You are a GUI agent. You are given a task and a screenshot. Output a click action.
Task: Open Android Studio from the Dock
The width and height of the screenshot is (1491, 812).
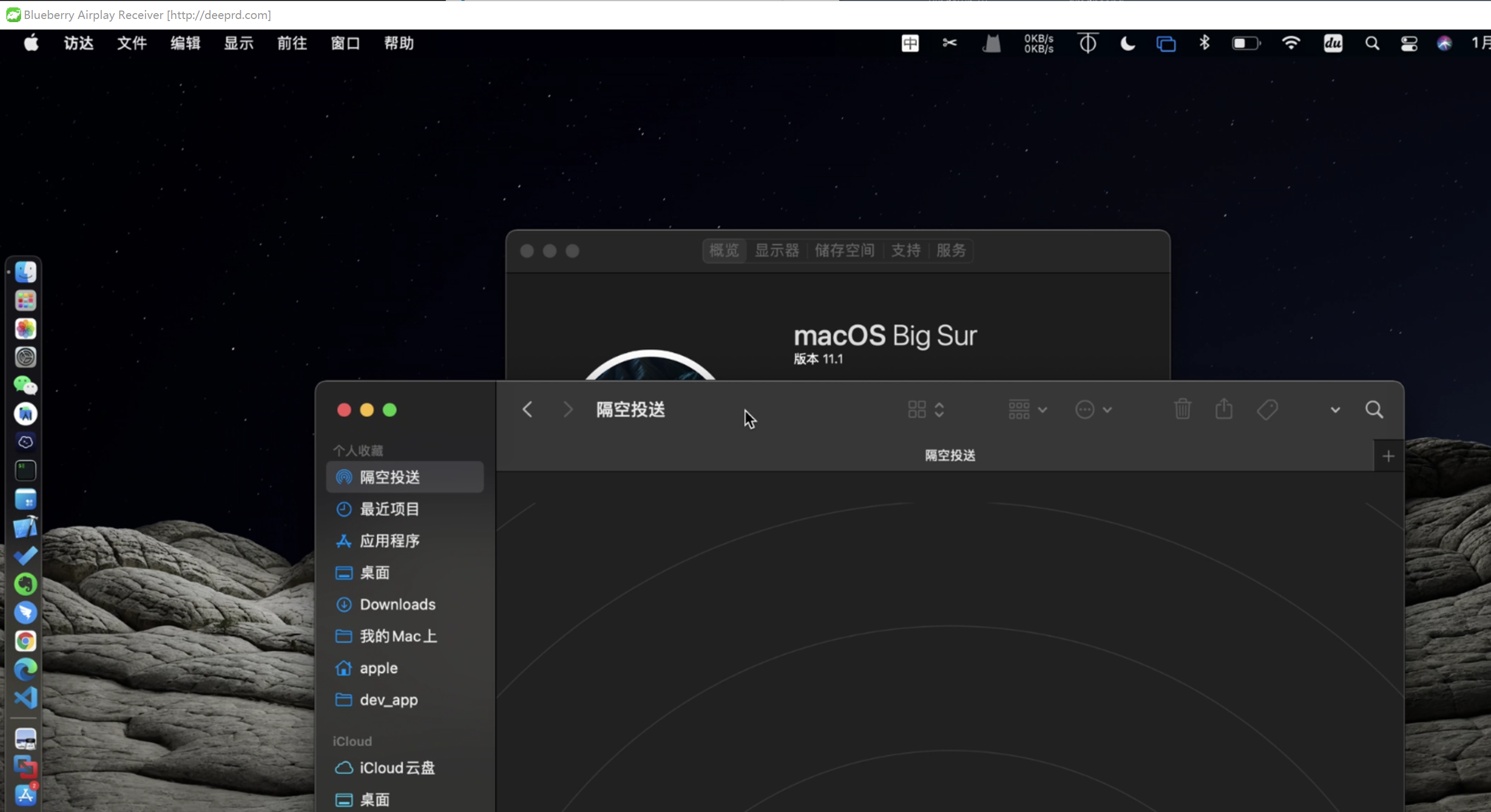pos(25,414)
